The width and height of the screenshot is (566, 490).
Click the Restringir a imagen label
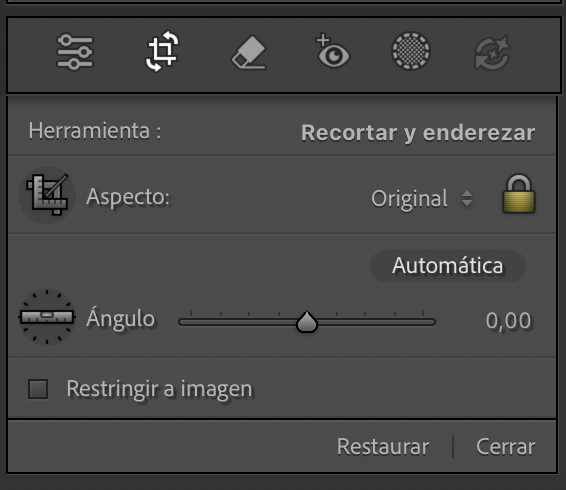pyautogui.click(x=159, y=390)
